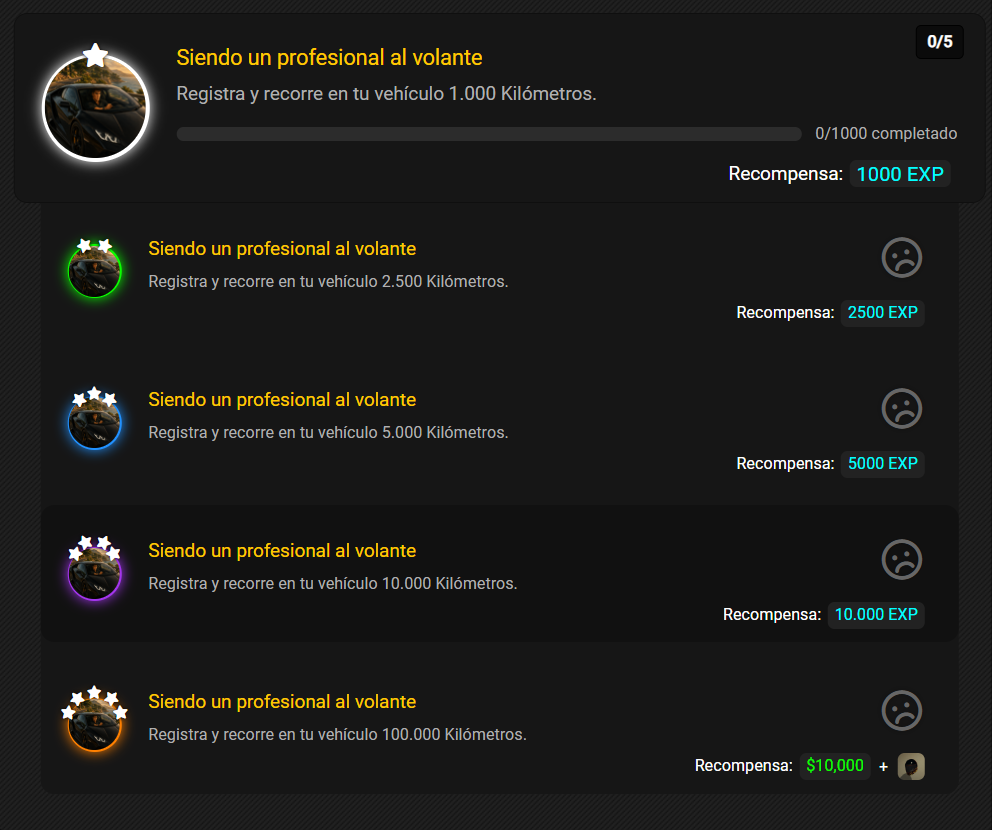Click the 10.000 EXP reward tag
The height and width of the screenshot is (830, 992).
click(876, 615)
